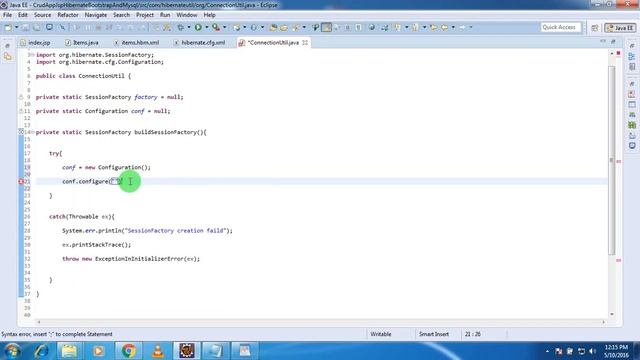
Task: Open the Window menu
Action: point(187,15)
